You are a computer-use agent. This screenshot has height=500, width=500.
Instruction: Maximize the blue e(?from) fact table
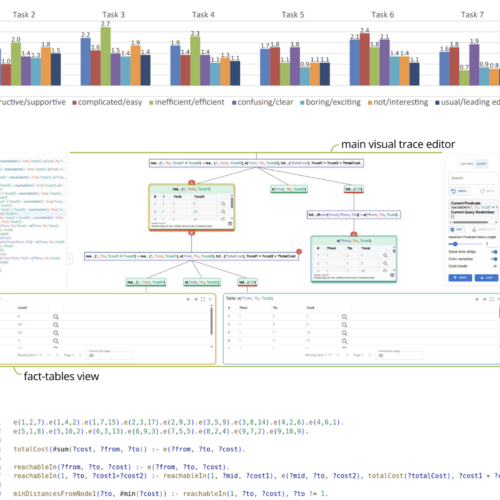491,299
